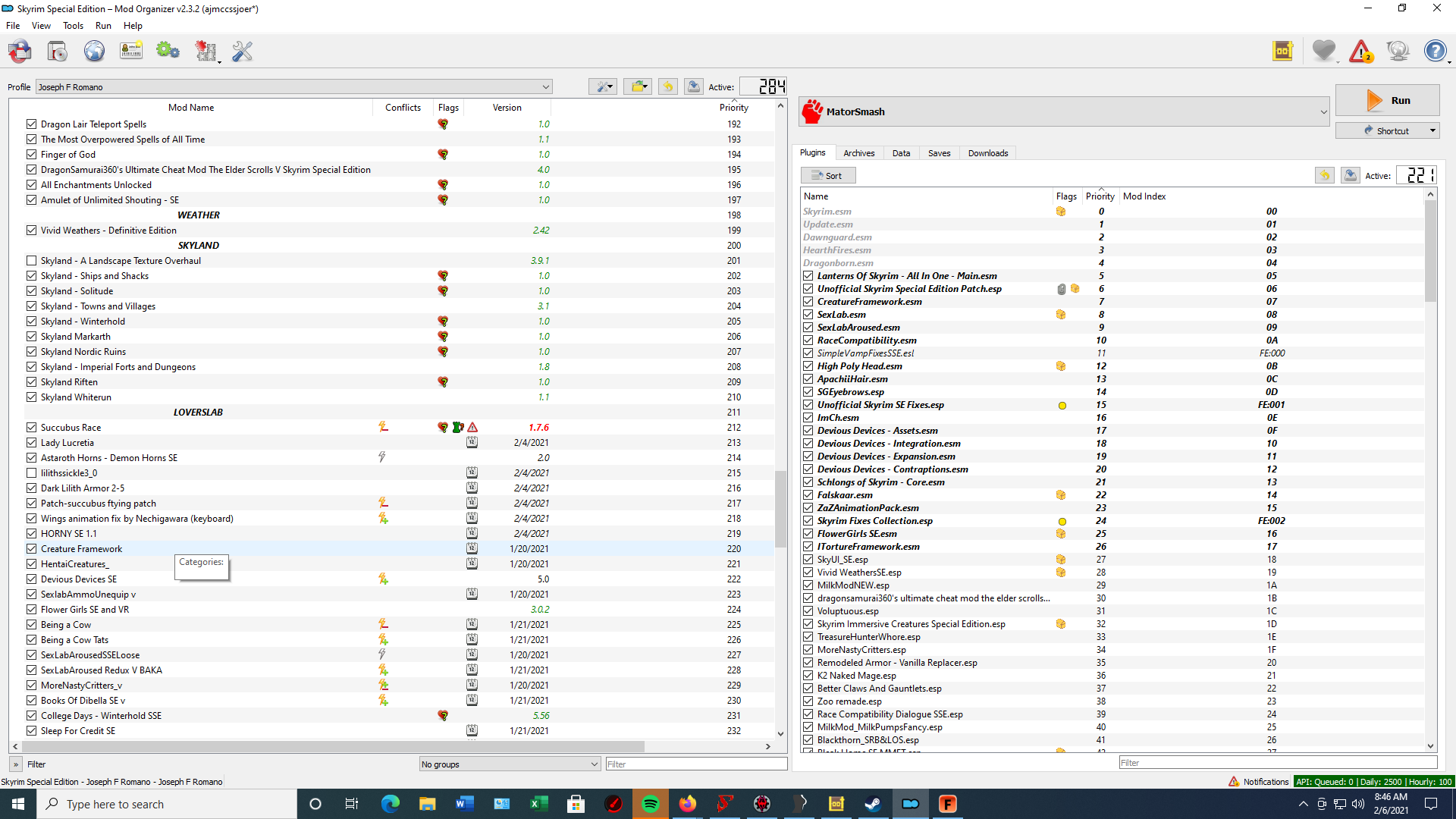Image resolution: width=1456 pixels, height=819 pixels.
Task: Open the Help question mark icon
Action: click(x=1435, y=52)
